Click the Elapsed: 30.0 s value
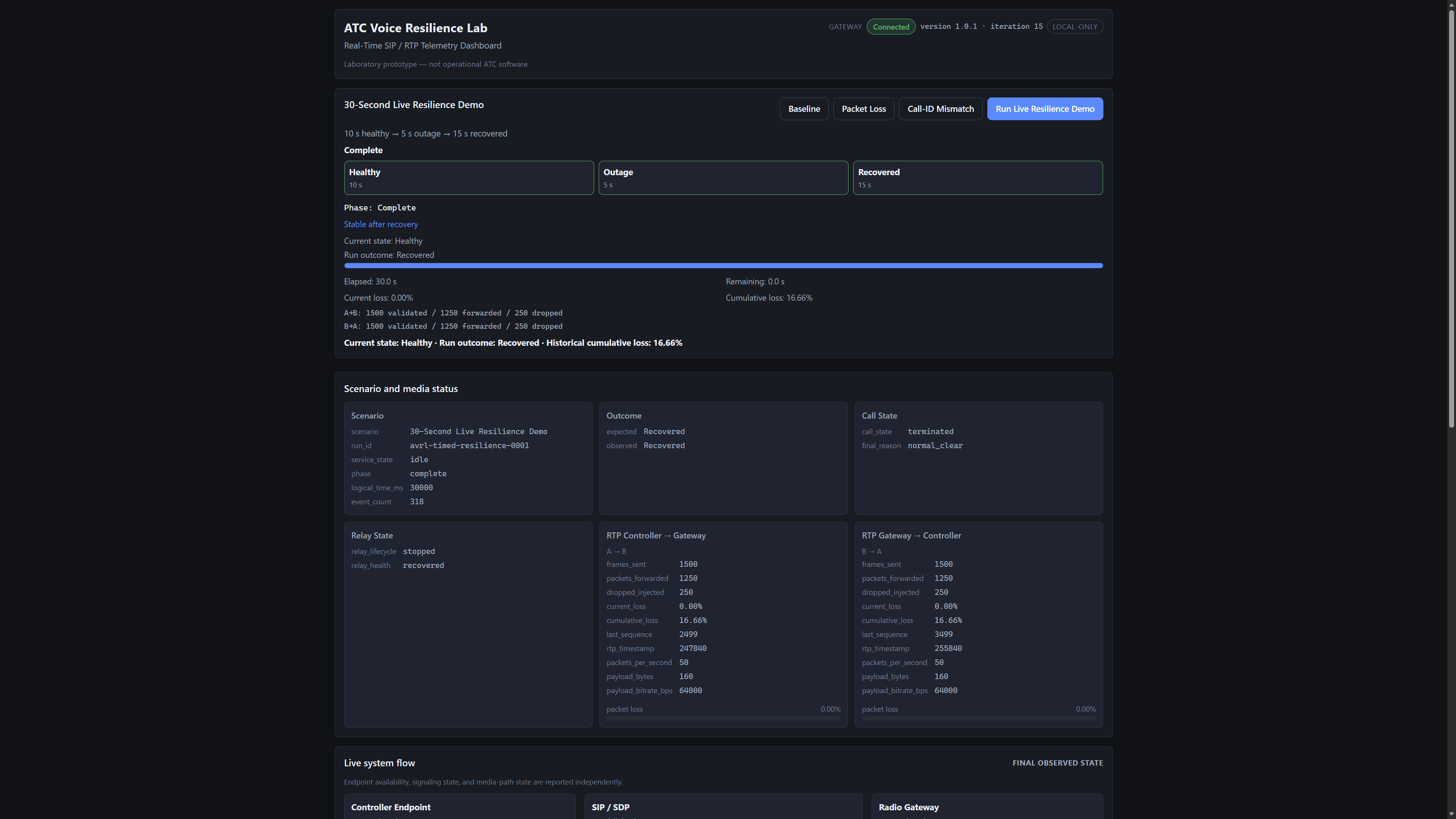Image resolution: width=1456 pixels, height=819 pixels. tap(370, 281)
